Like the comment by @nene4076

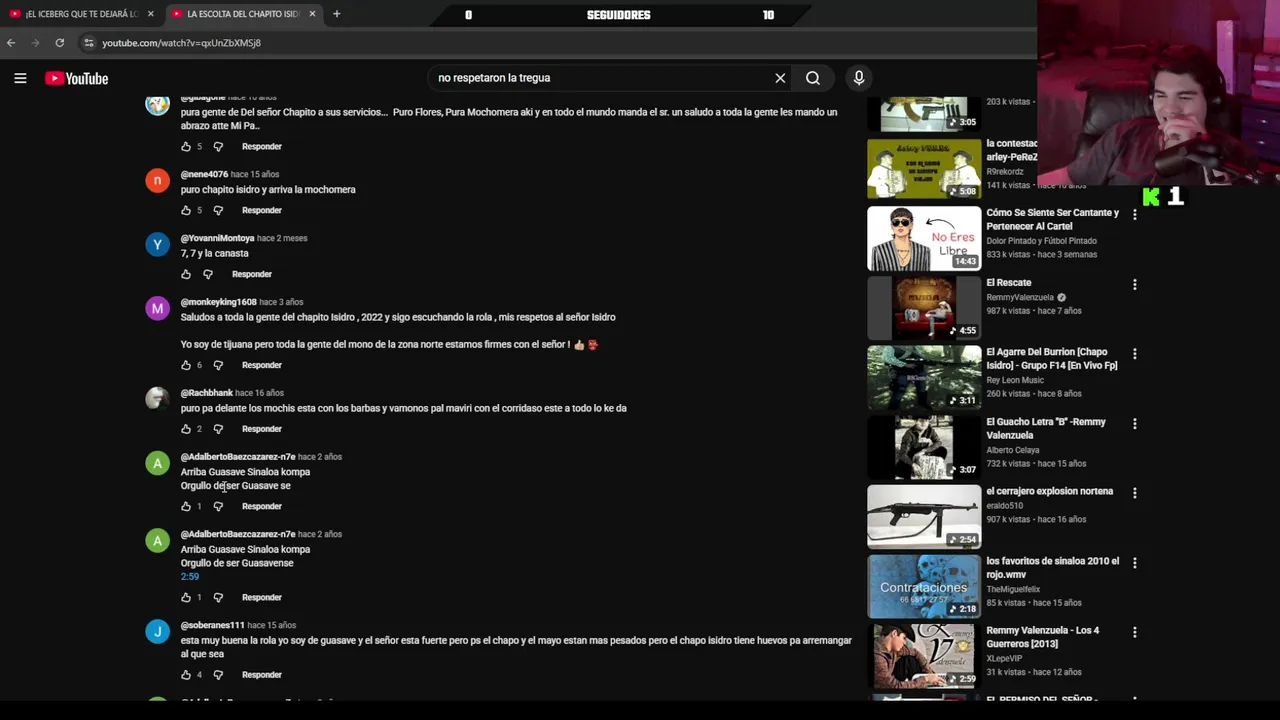click(x=186, y=210)
